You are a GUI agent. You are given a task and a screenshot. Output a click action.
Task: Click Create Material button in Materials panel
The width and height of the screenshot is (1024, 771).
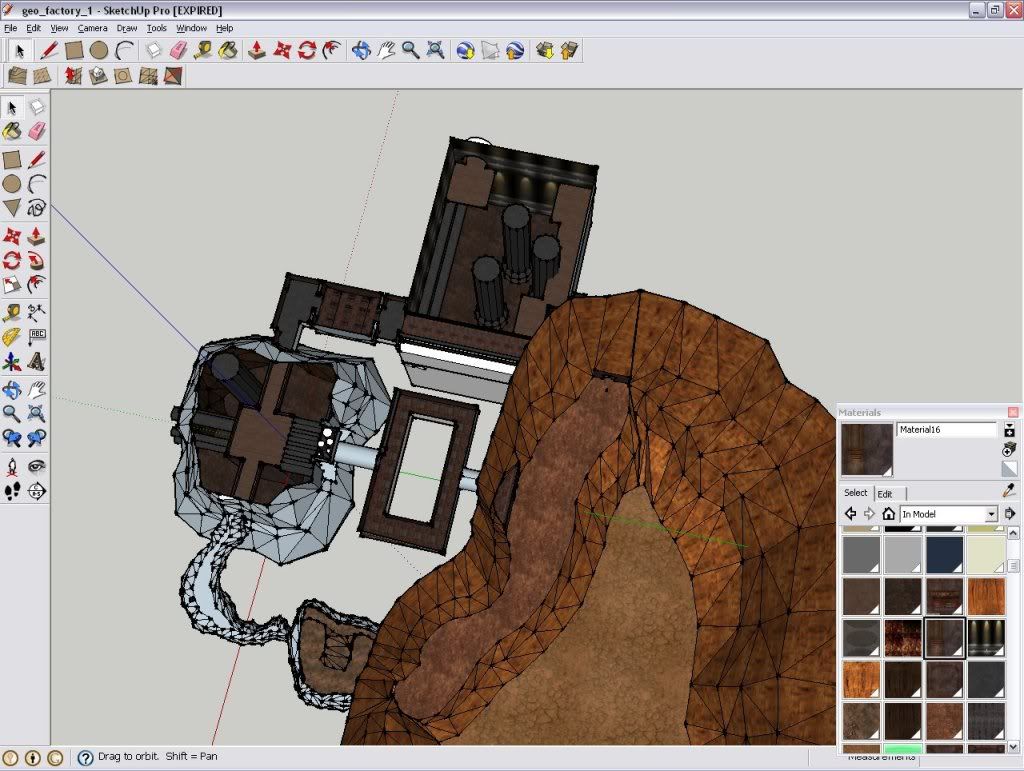click(x=1009, y=449)
